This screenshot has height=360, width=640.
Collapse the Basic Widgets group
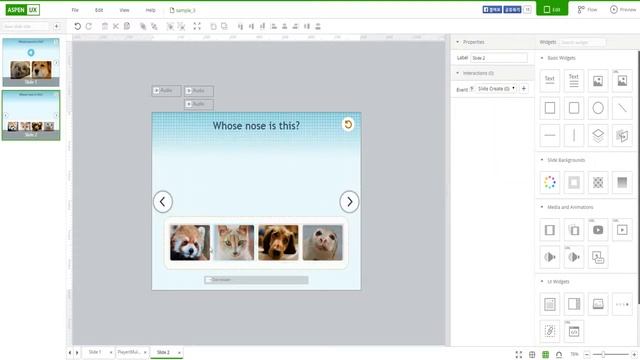click(542, 58)
